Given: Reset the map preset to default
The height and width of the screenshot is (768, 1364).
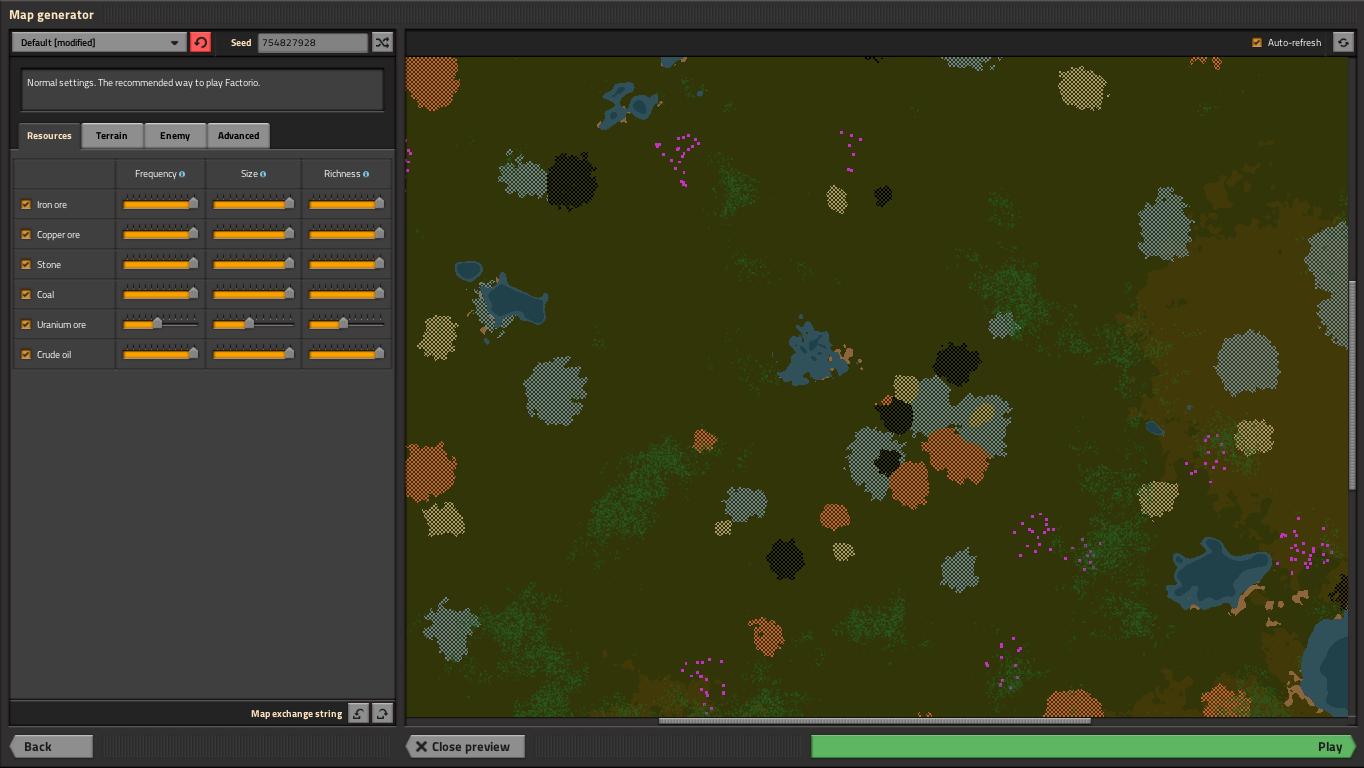Looking at the screenshot, I should tap(200, 42).
